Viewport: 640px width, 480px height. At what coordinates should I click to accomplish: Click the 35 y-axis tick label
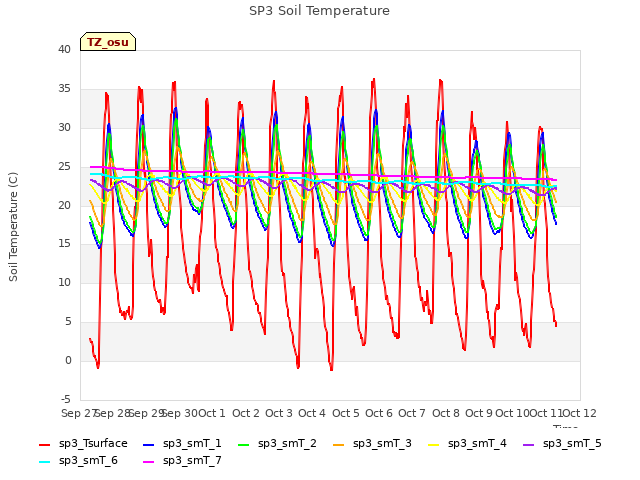pos(64,89)
